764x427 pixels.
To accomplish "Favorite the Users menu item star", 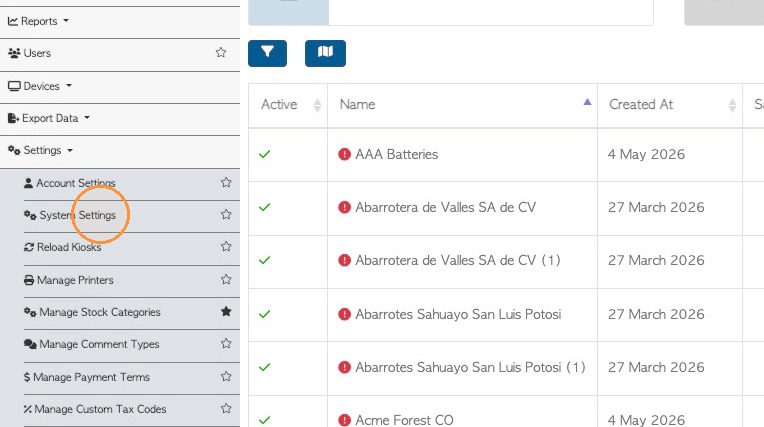I will coord(221,52).
